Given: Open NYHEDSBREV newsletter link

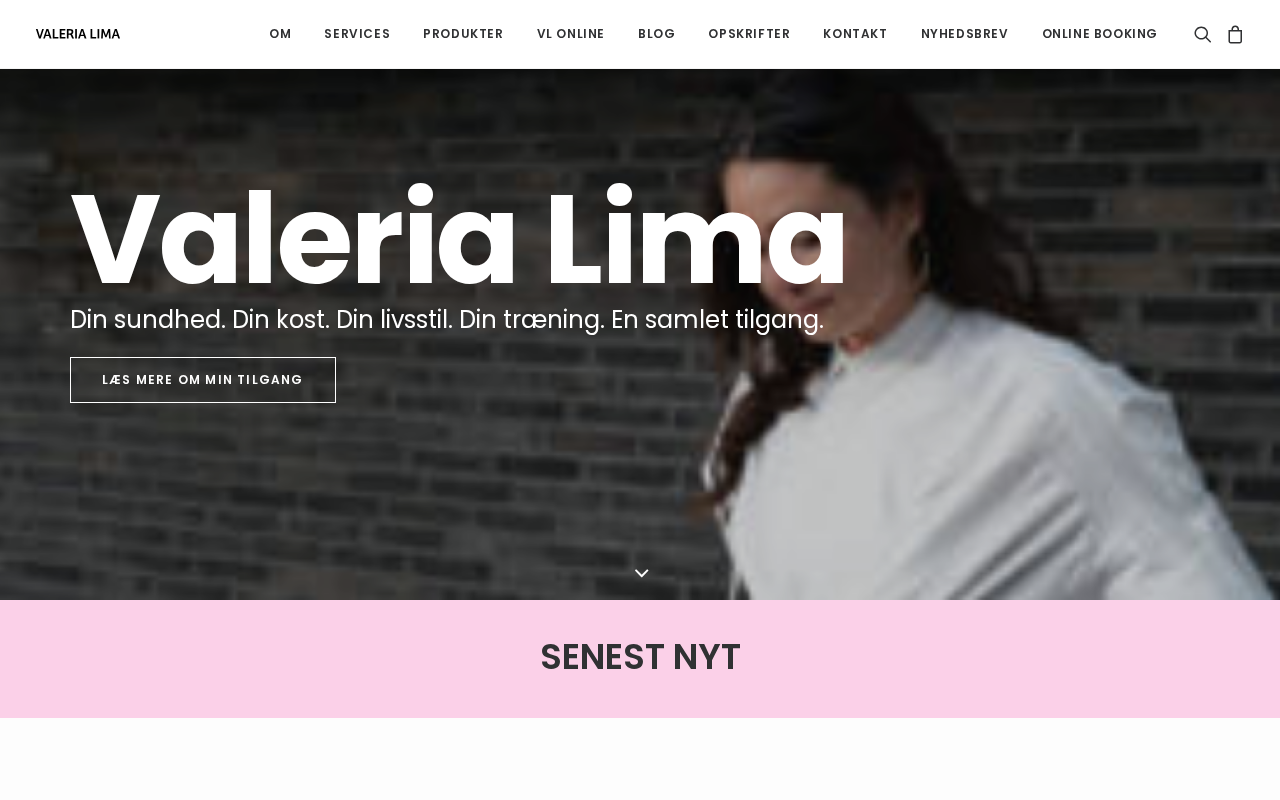Looking at the screenshot, I should (965, 34).
